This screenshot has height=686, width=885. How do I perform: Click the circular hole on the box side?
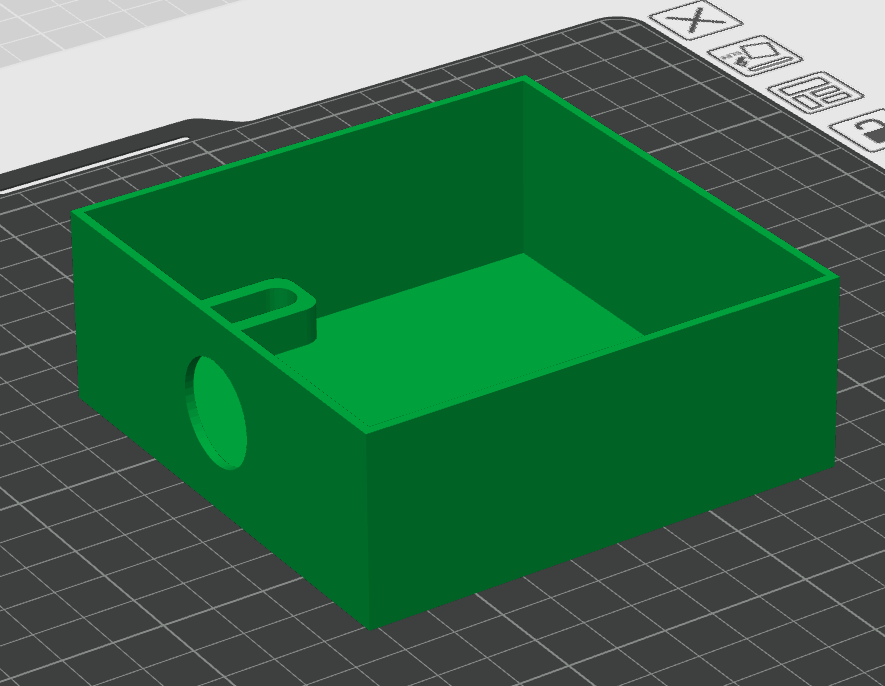point(216,412)
